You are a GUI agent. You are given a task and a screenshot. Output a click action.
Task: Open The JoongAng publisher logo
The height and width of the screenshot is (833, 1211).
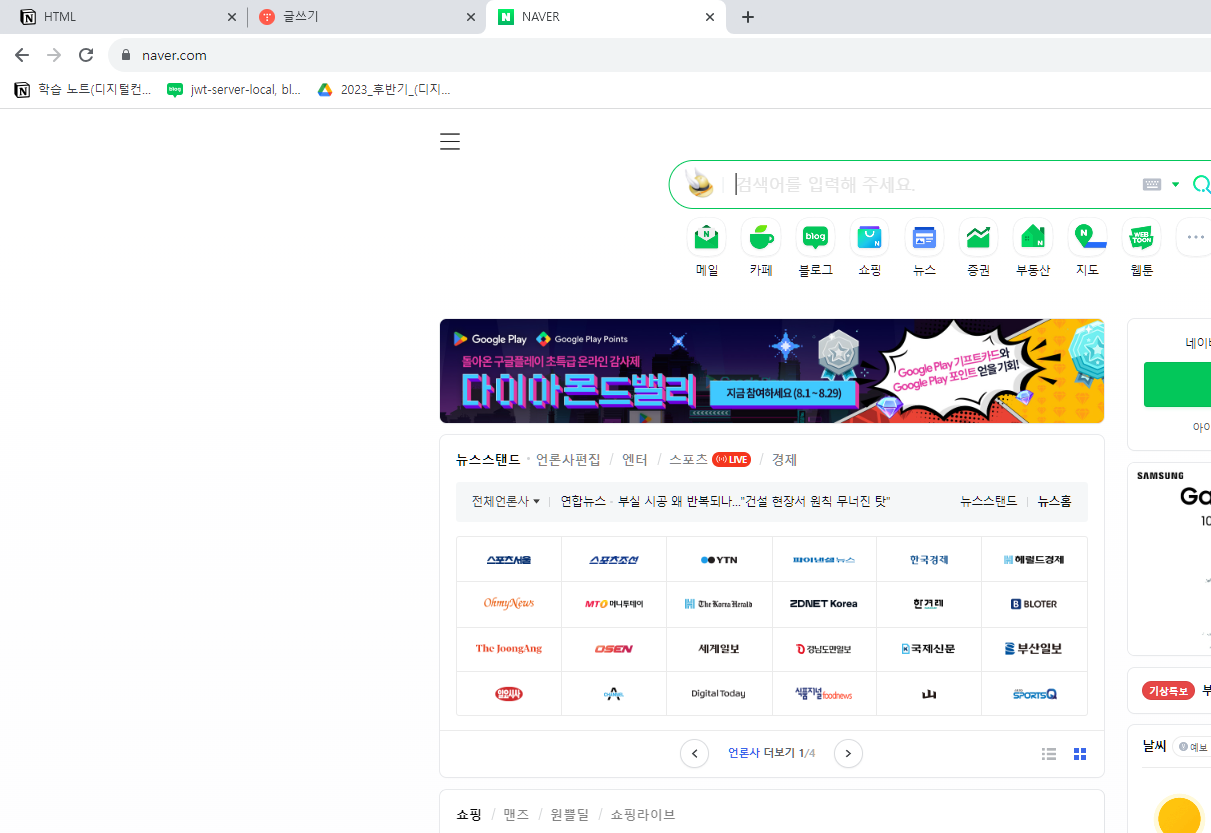509,649
